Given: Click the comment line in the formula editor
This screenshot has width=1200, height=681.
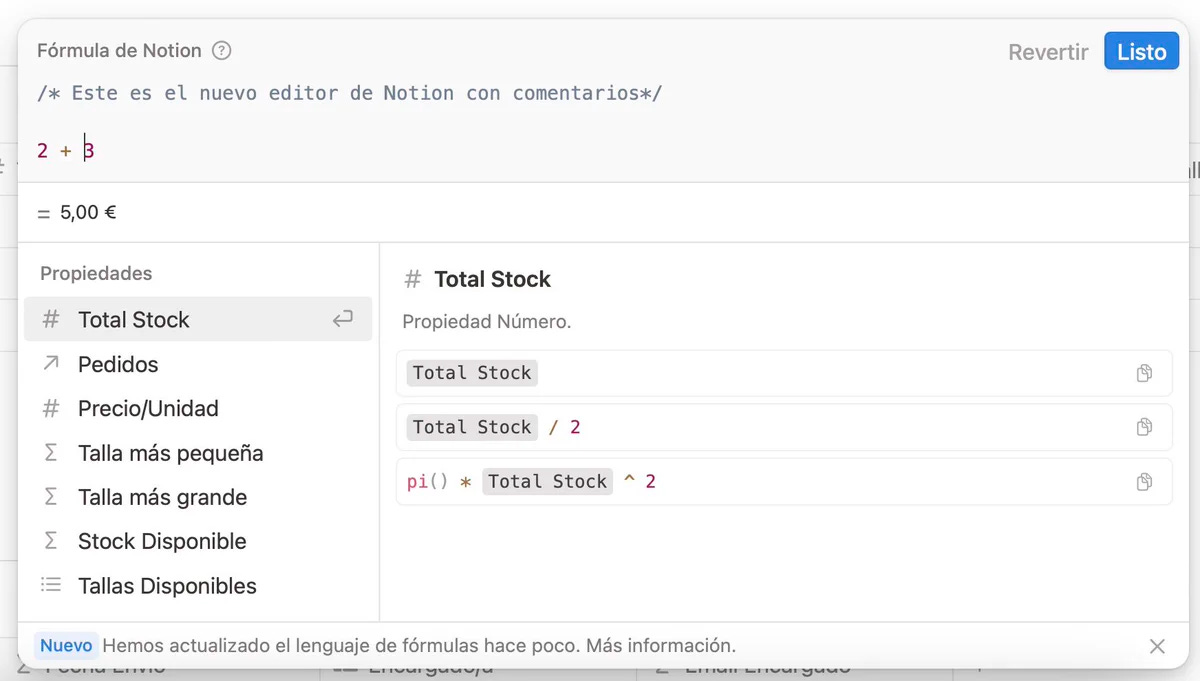Looking at the screenshot, I should pyautogui.click(x=350, y=94).
